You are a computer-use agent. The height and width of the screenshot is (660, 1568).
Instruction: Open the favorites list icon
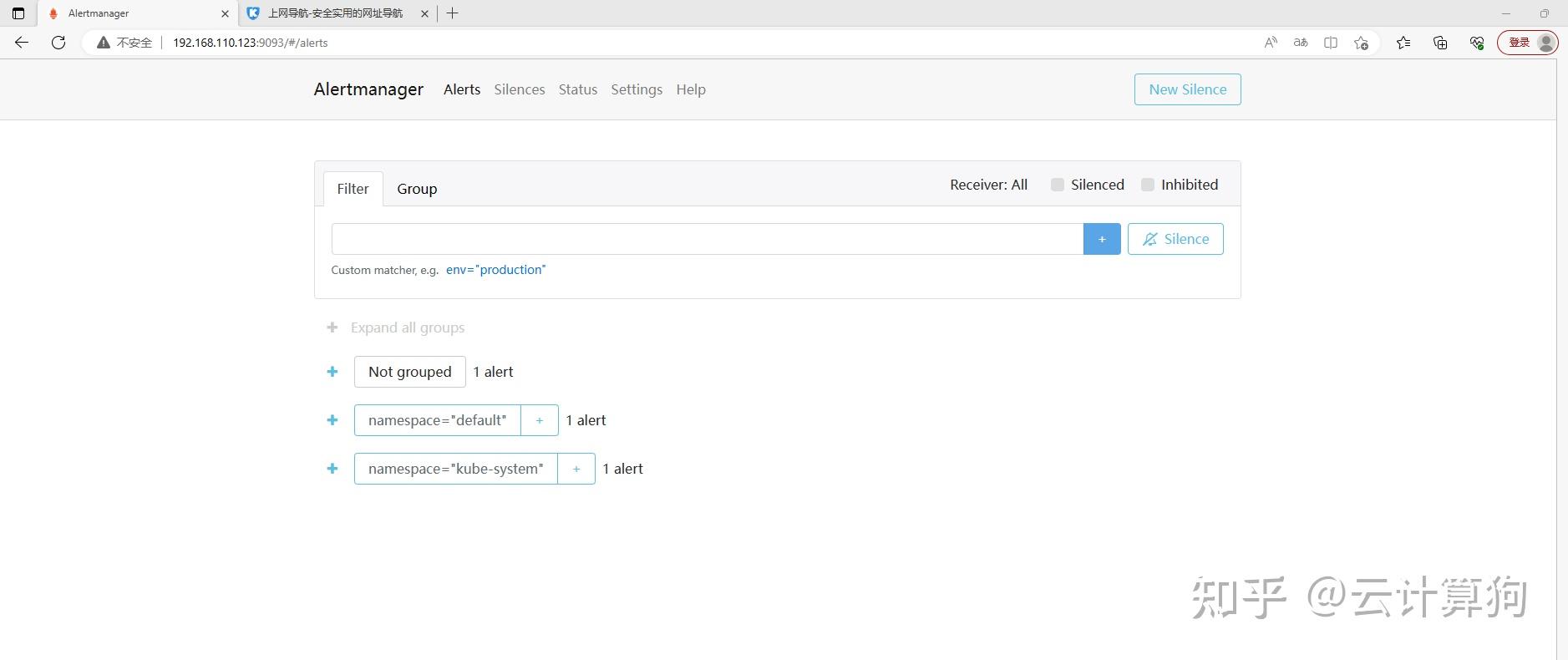click(1403, 43)
